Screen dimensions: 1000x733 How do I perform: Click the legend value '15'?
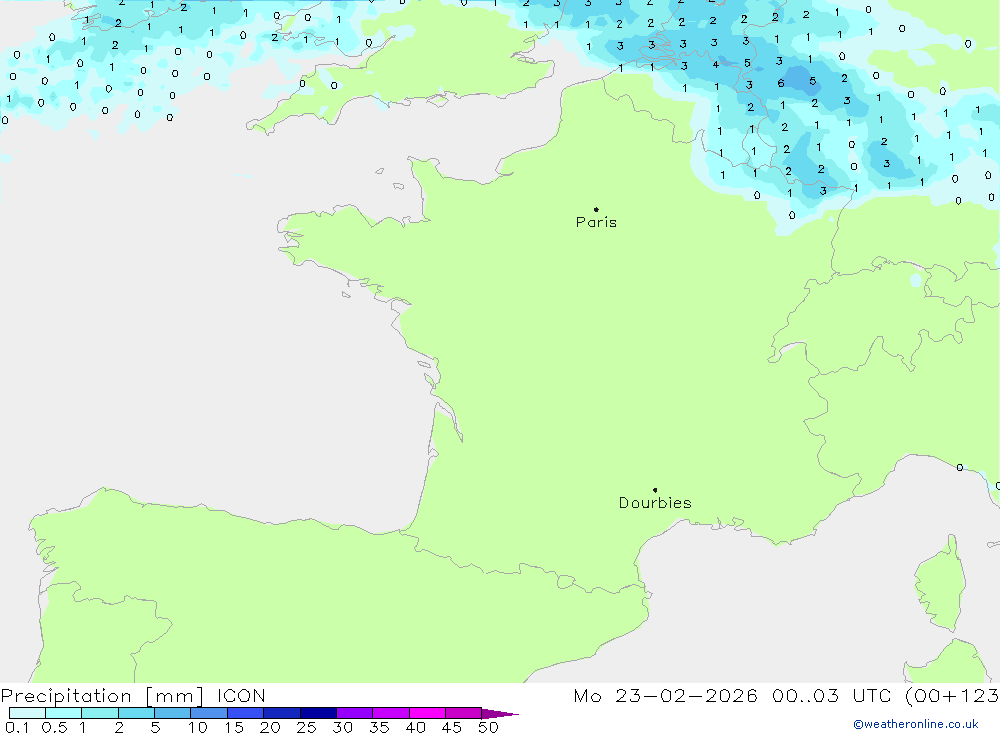click(x=233, y=727)
